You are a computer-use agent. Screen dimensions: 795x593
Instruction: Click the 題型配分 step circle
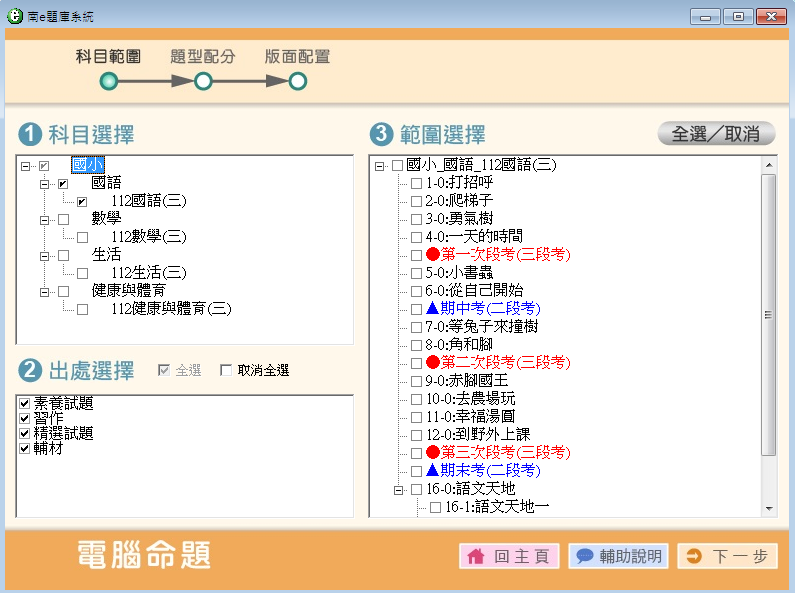[203, 82]
